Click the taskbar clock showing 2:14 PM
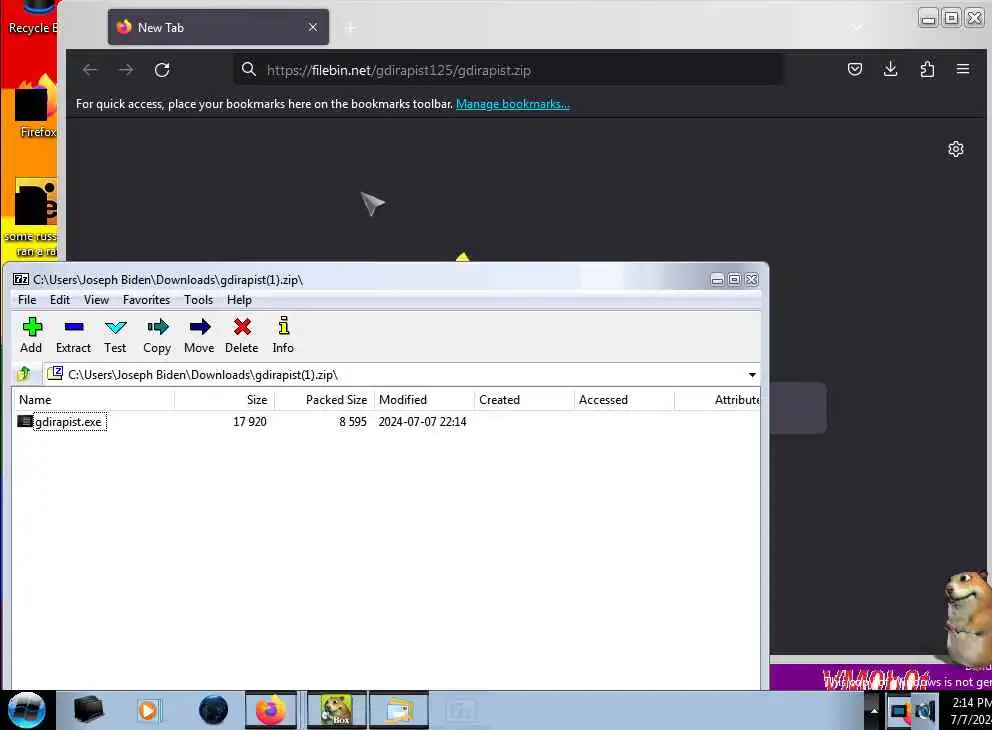This screenshot has height=730, width=992. click(971, 710)
